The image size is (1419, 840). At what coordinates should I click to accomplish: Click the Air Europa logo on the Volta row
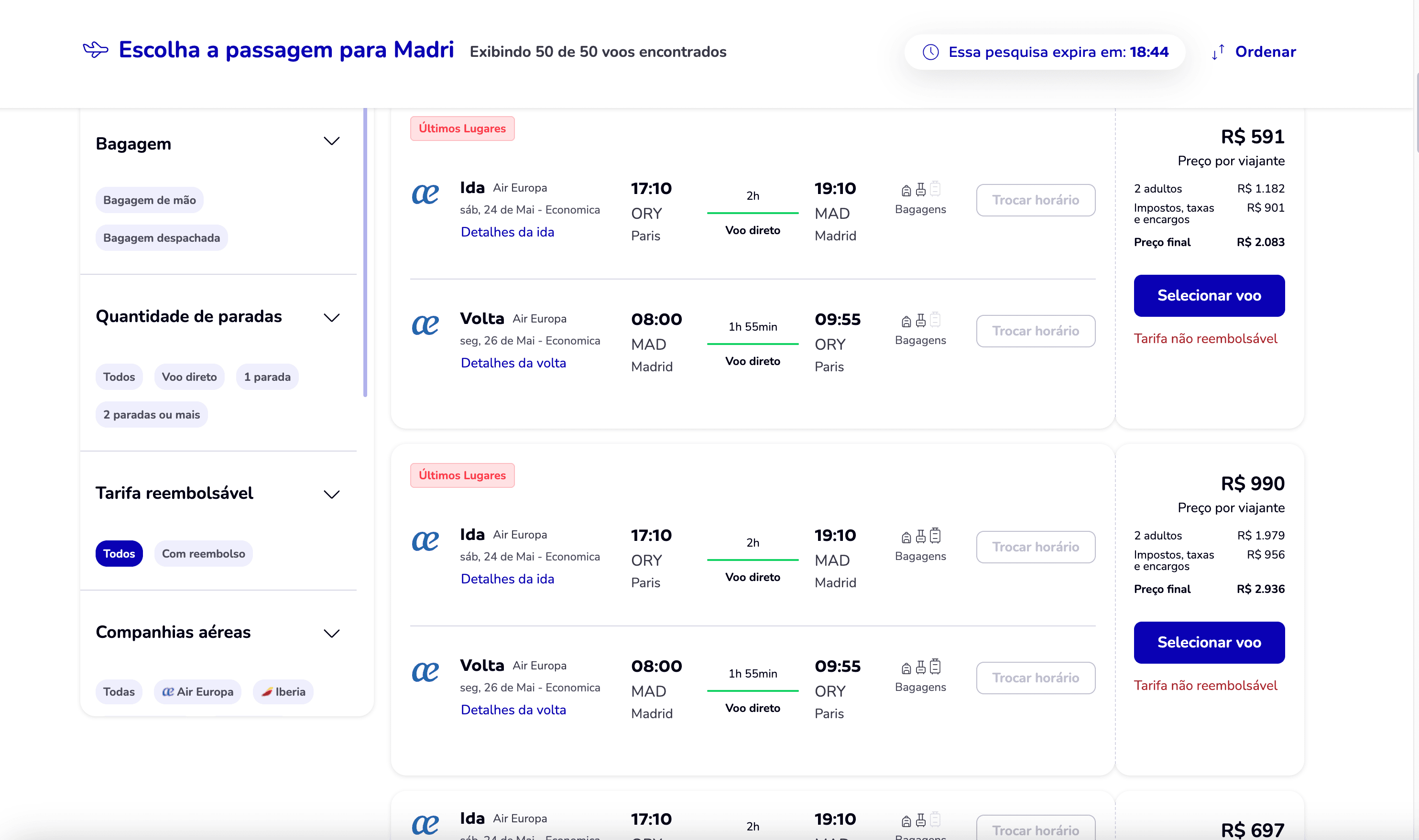coord(425,325)
